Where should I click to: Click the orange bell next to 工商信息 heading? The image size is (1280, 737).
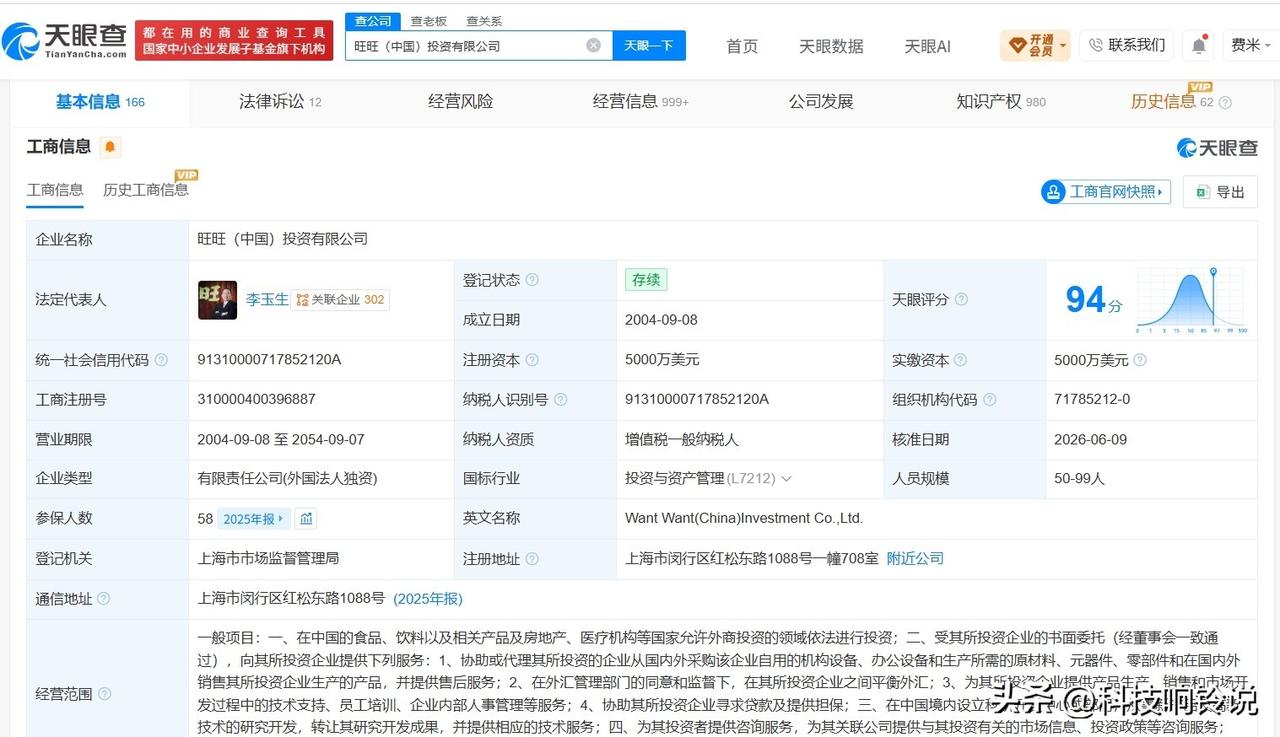tap(110, 147)
